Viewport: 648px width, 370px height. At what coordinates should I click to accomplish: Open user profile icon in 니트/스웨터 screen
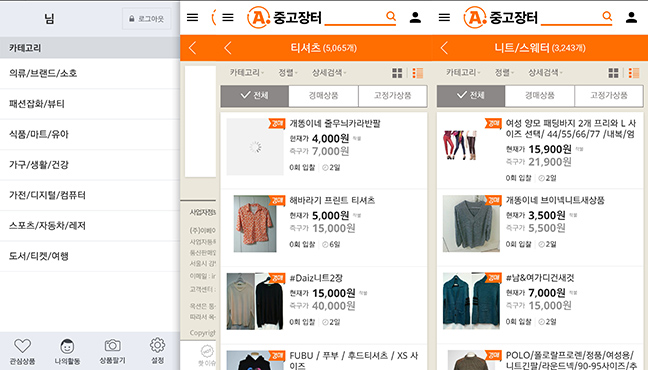pyautogui.click(x=631, y=17)
